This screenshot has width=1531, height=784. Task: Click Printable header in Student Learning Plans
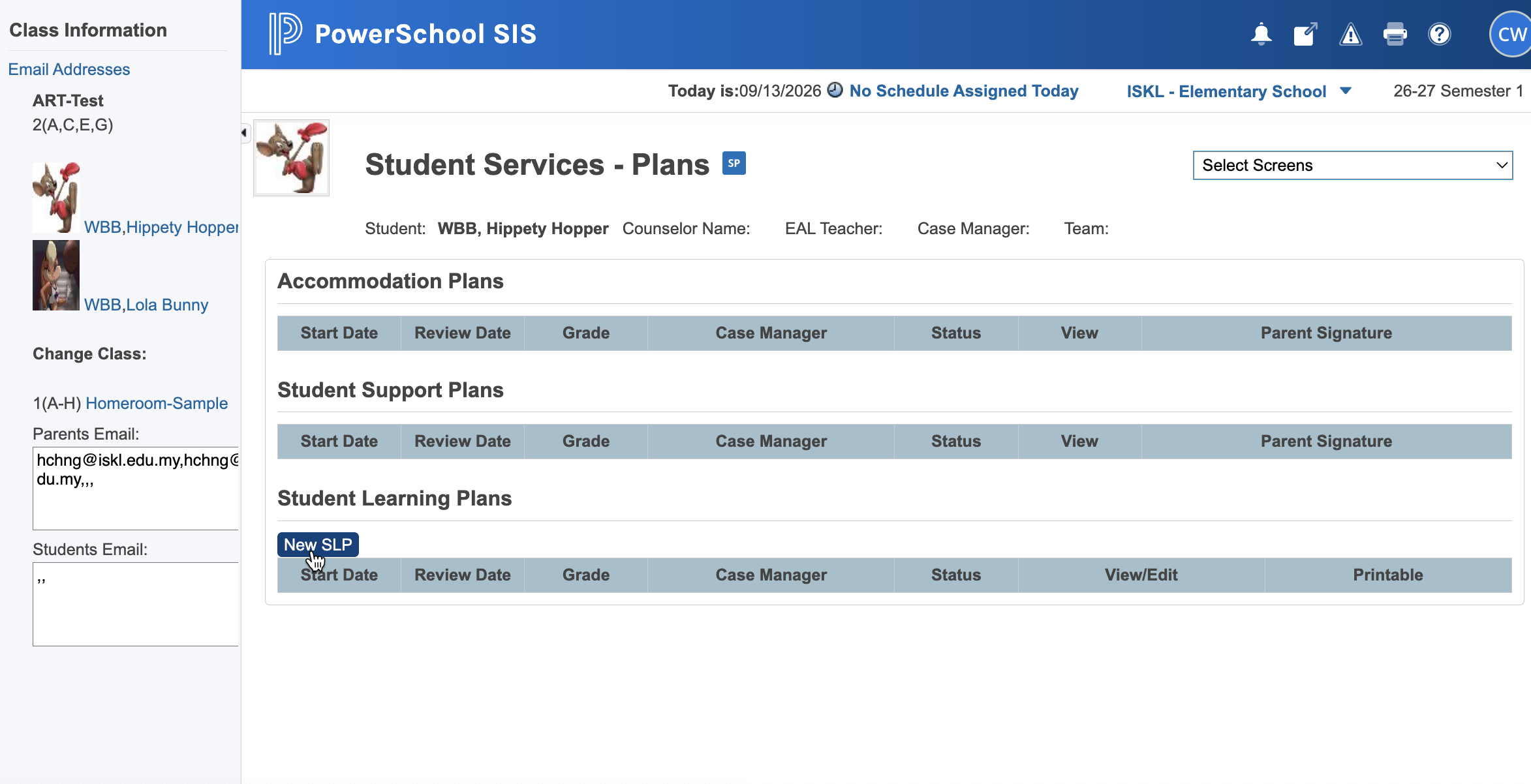coord(1388,575)
